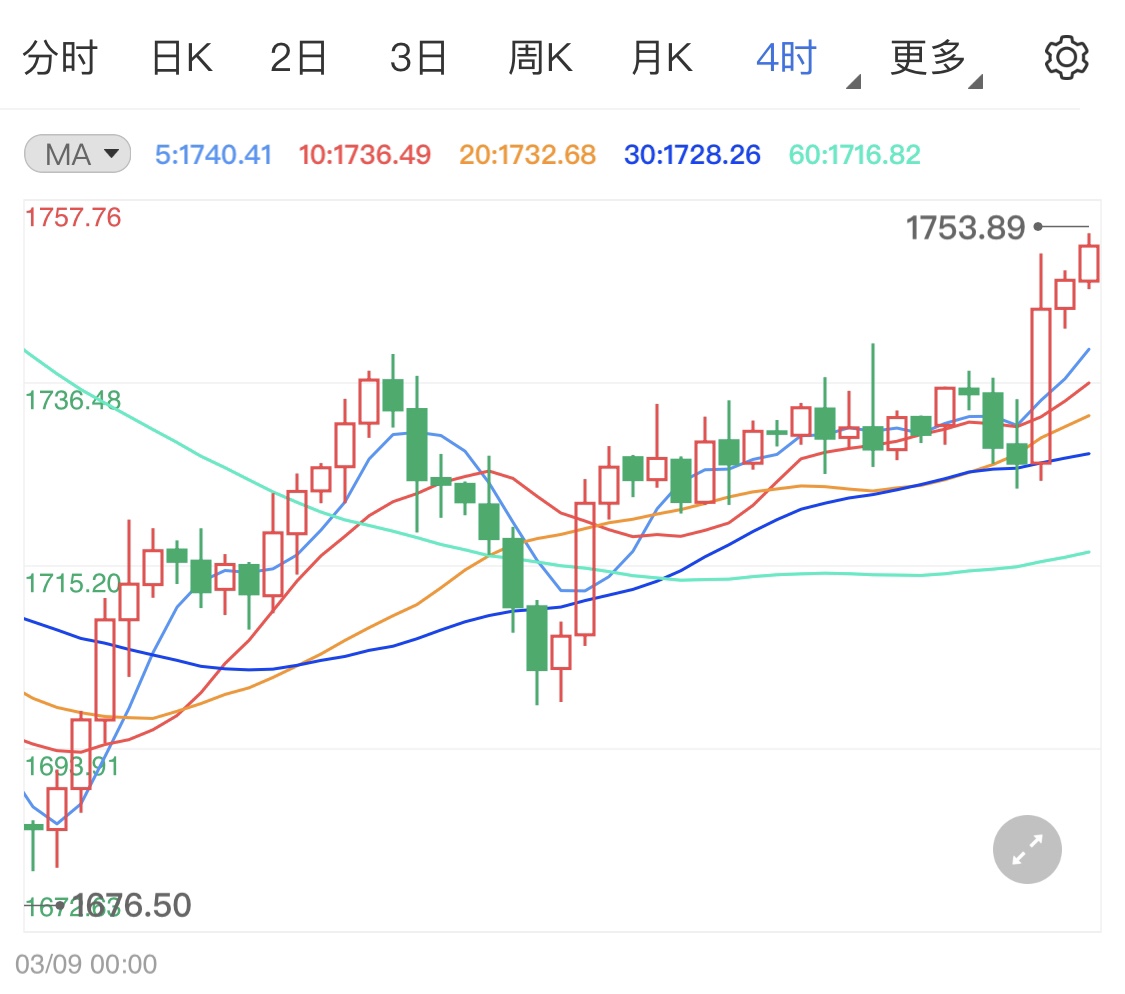Screen dimensions: 1125x994
Task: Click the y-axis label 1757.76
Action: click(x=73, y=217)
